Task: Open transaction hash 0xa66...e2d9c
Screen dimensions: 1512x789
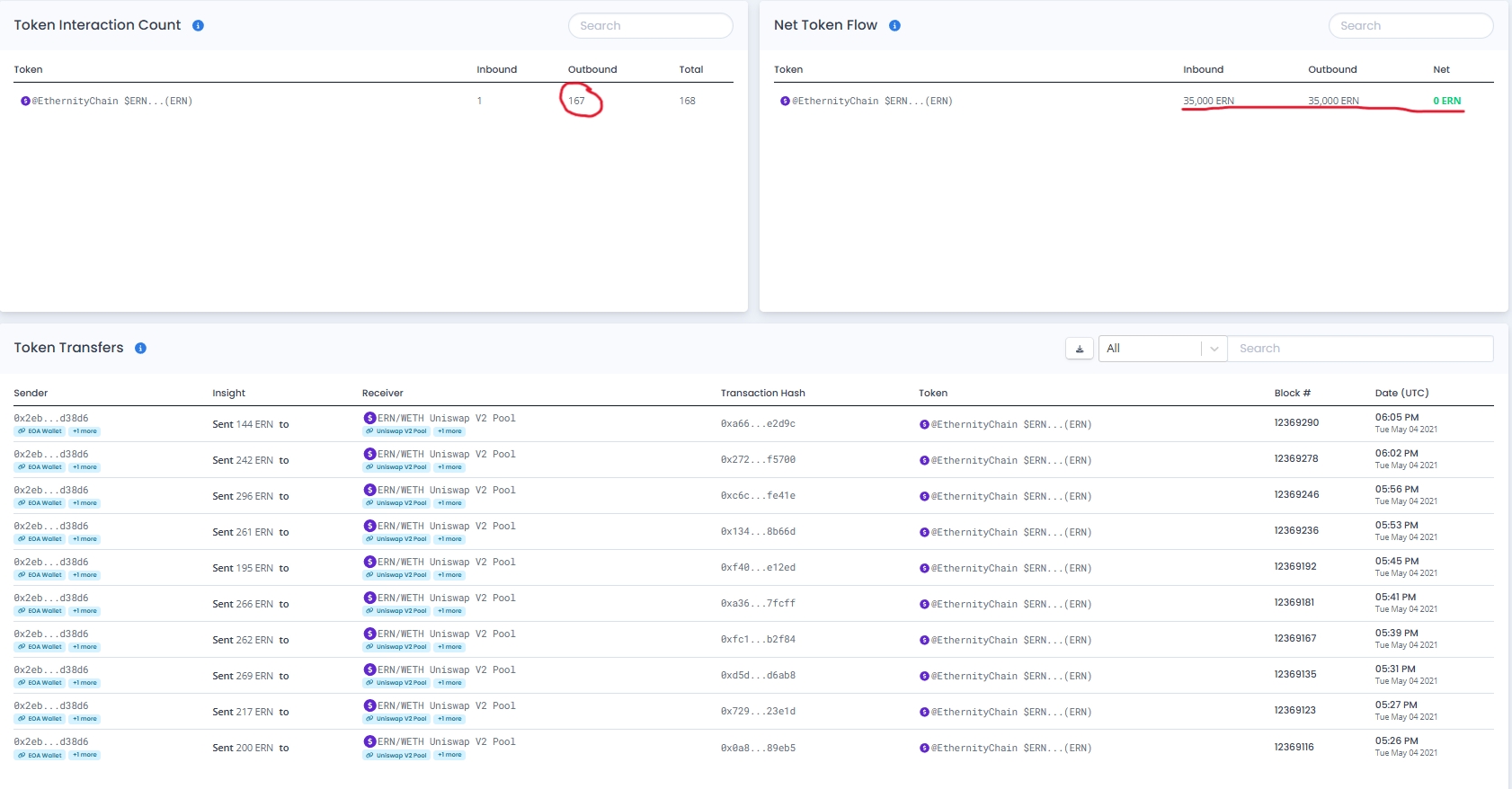Action: click(758, 424)
